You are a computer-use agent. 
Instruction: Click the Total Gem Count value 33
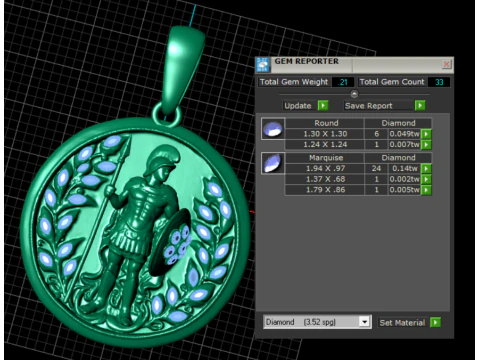(439, 82)
